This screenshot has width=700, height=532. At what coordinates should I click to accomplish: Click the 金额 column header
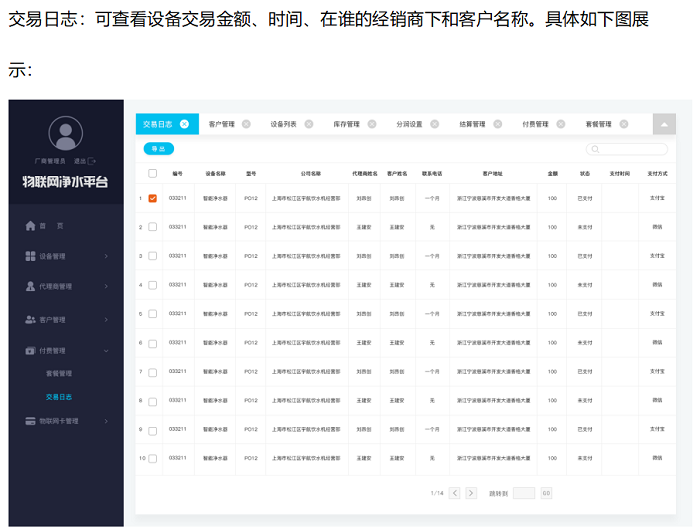553,173
